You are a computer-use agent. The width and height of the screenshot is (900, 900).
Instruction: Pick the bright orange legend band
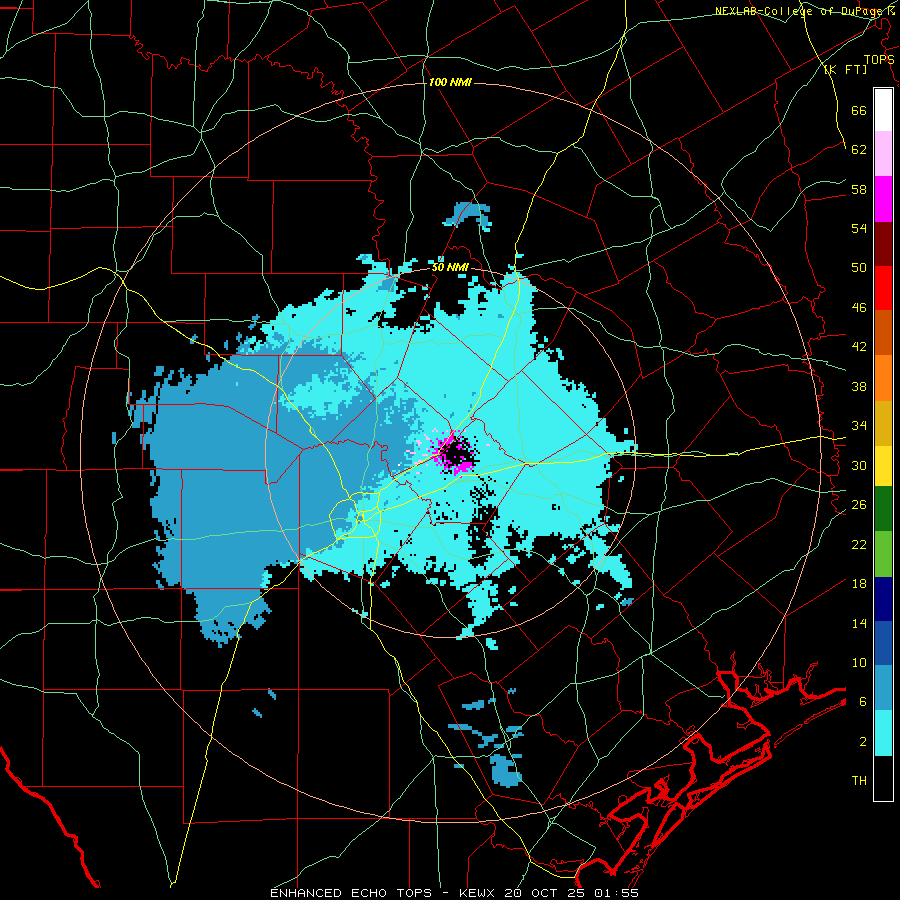[x=883, y=377]
